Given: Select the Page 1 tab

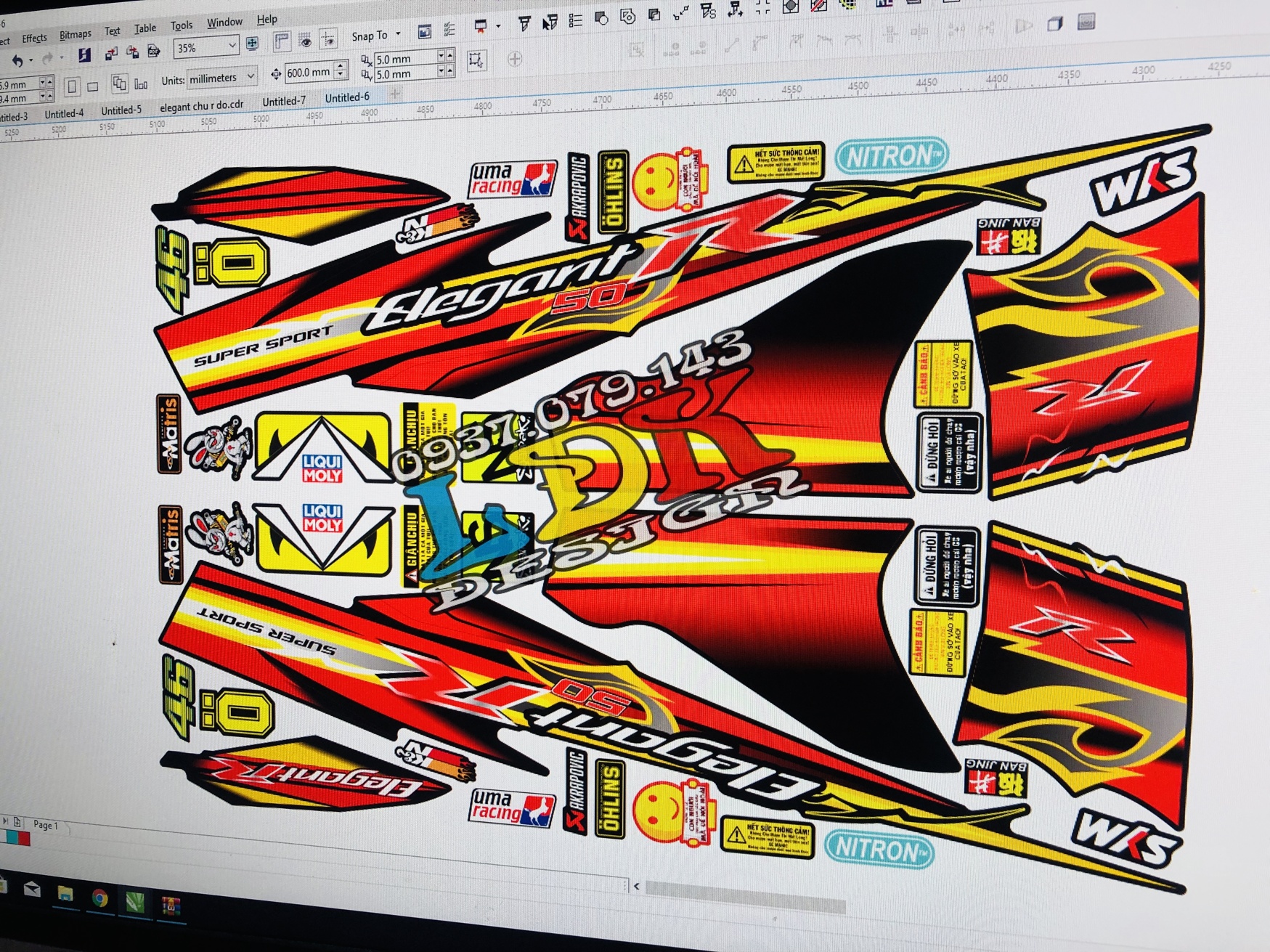Looking at the screenshot, I should 45,826.
